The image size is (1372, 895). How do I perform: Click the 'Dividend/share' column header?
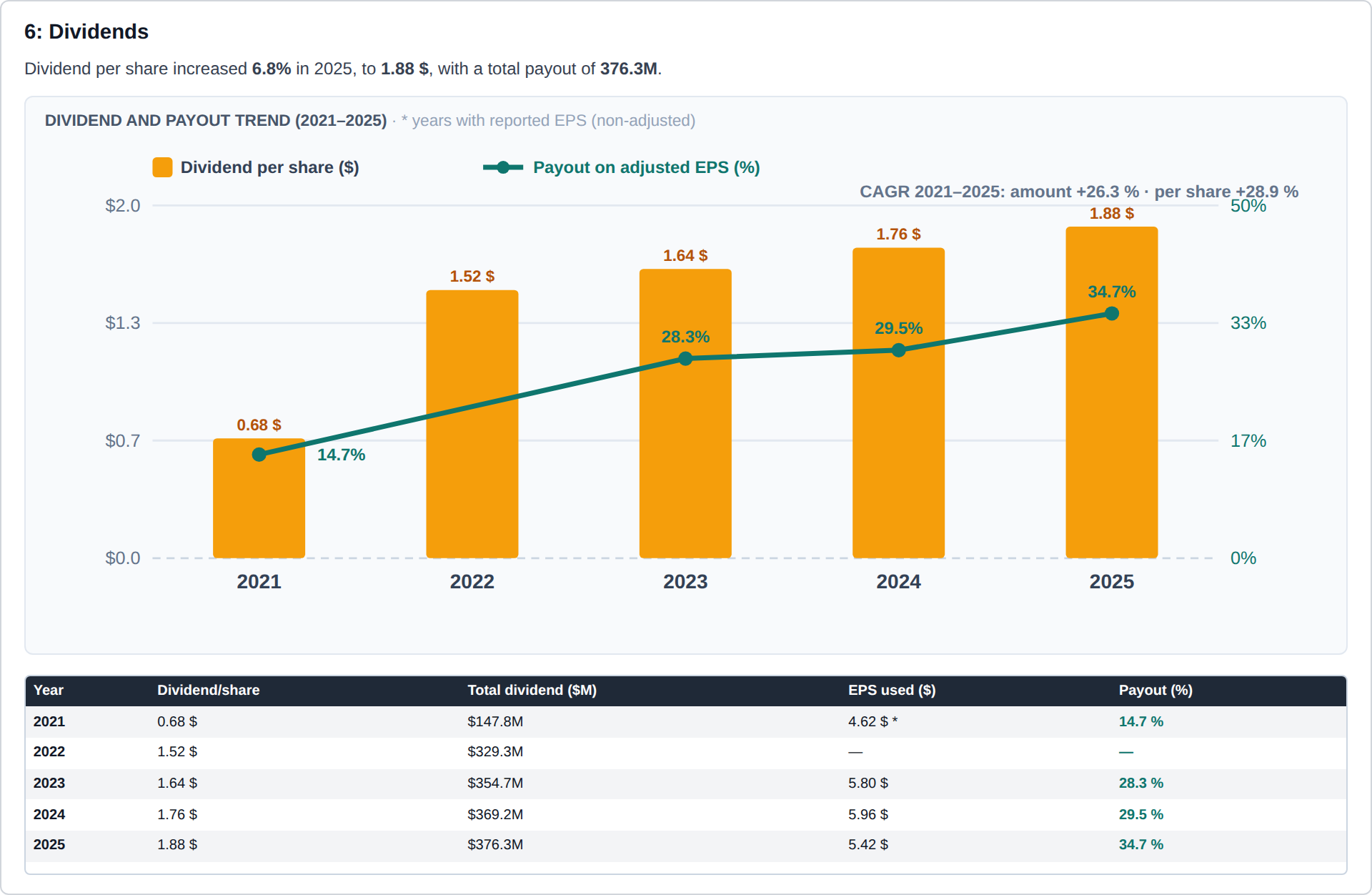pos(209,691)
